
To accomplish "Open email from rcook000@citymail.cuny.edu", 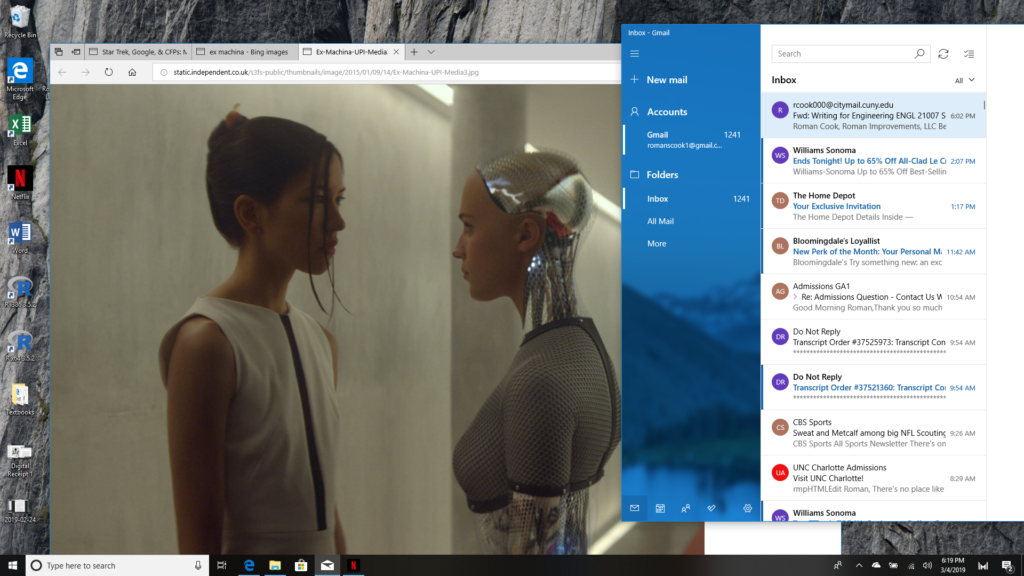I will pyautogui.click(x=873, y=115).
